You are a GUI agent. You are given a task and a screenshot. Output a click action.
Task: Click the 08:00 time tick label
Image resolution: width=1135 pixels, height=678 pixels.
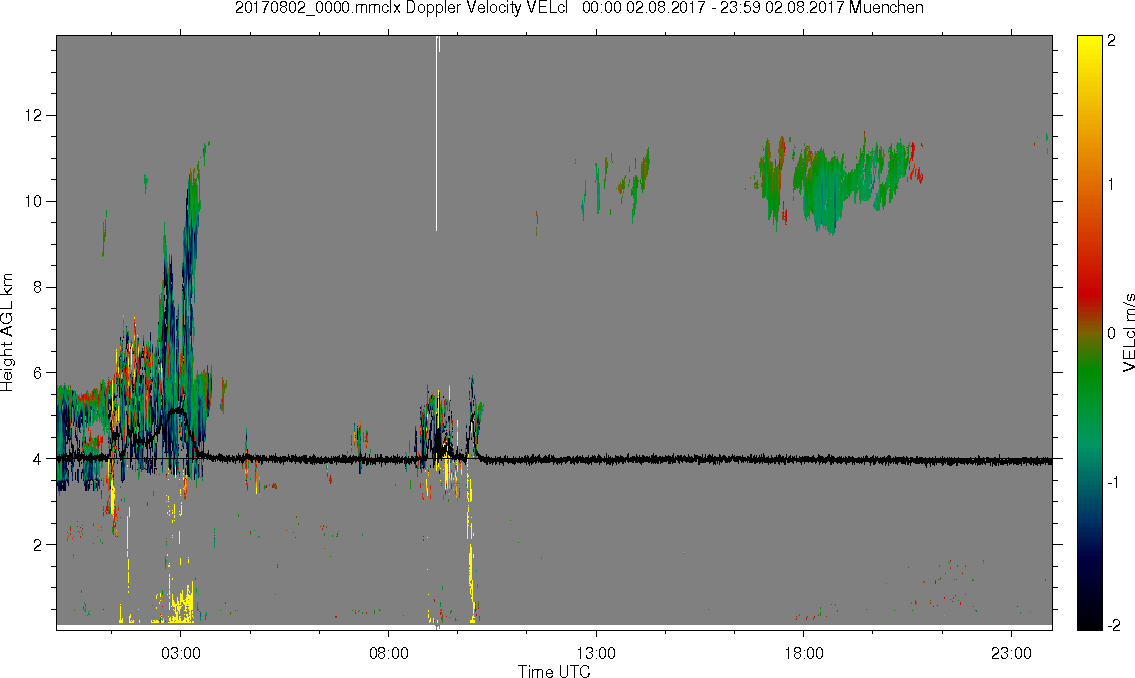coord(389,654)
